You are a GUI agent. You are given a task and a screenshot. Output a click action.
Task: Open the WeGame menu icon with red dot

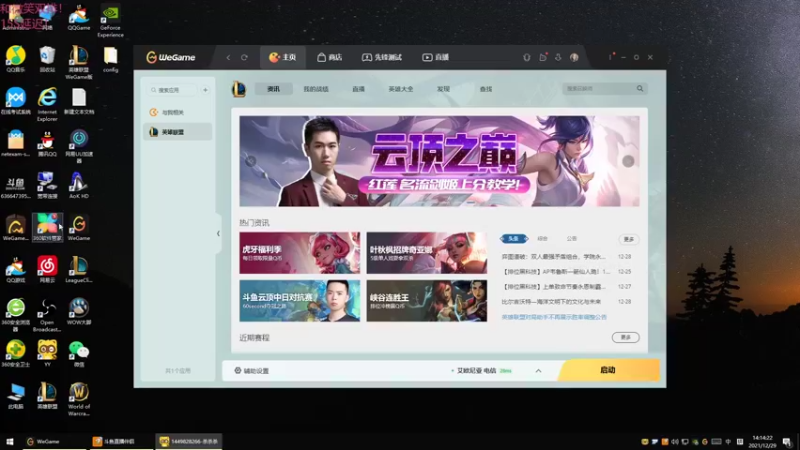610,57
